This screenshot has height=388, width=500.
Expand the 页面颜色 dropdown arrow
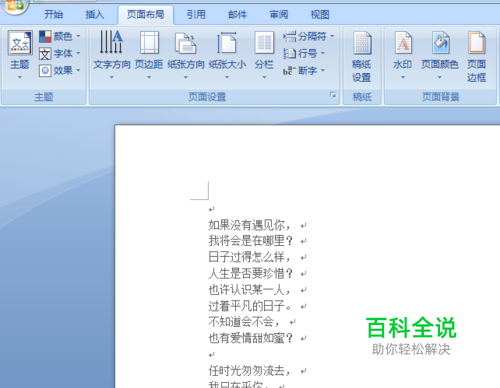click(x=440, y=77)
